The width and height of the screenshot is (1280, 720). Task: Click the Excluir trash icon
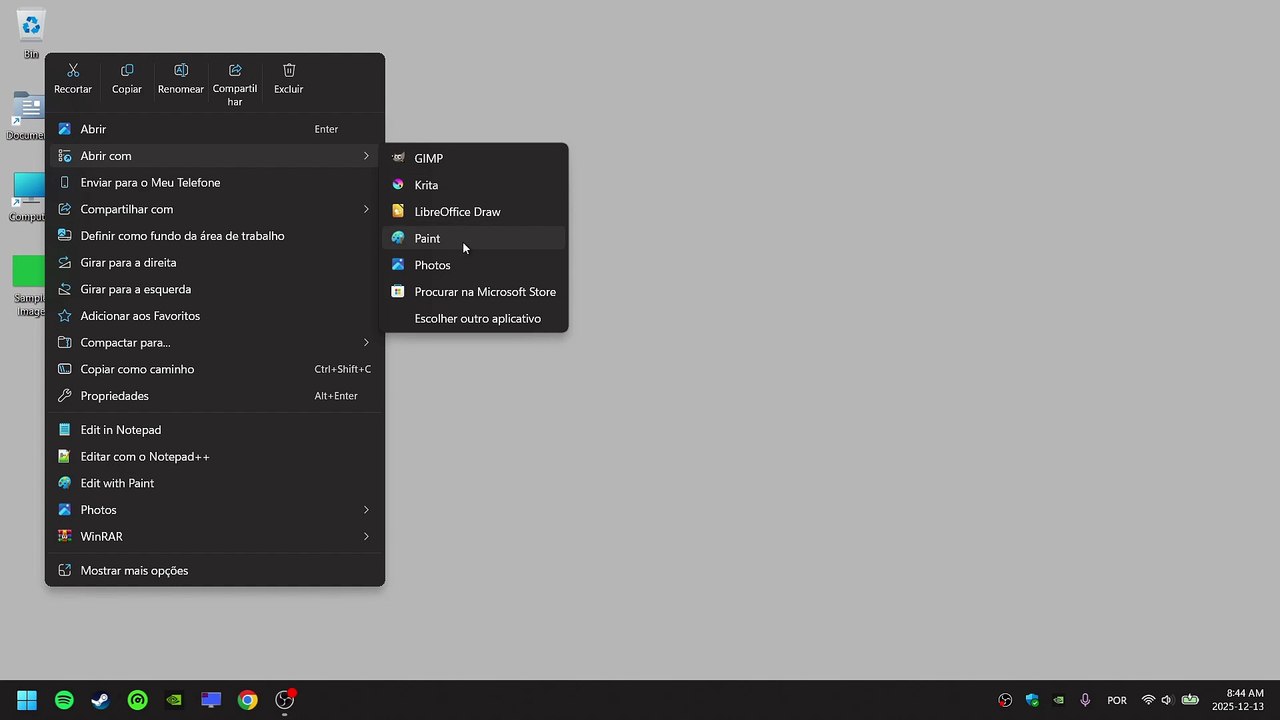point(289,70)
